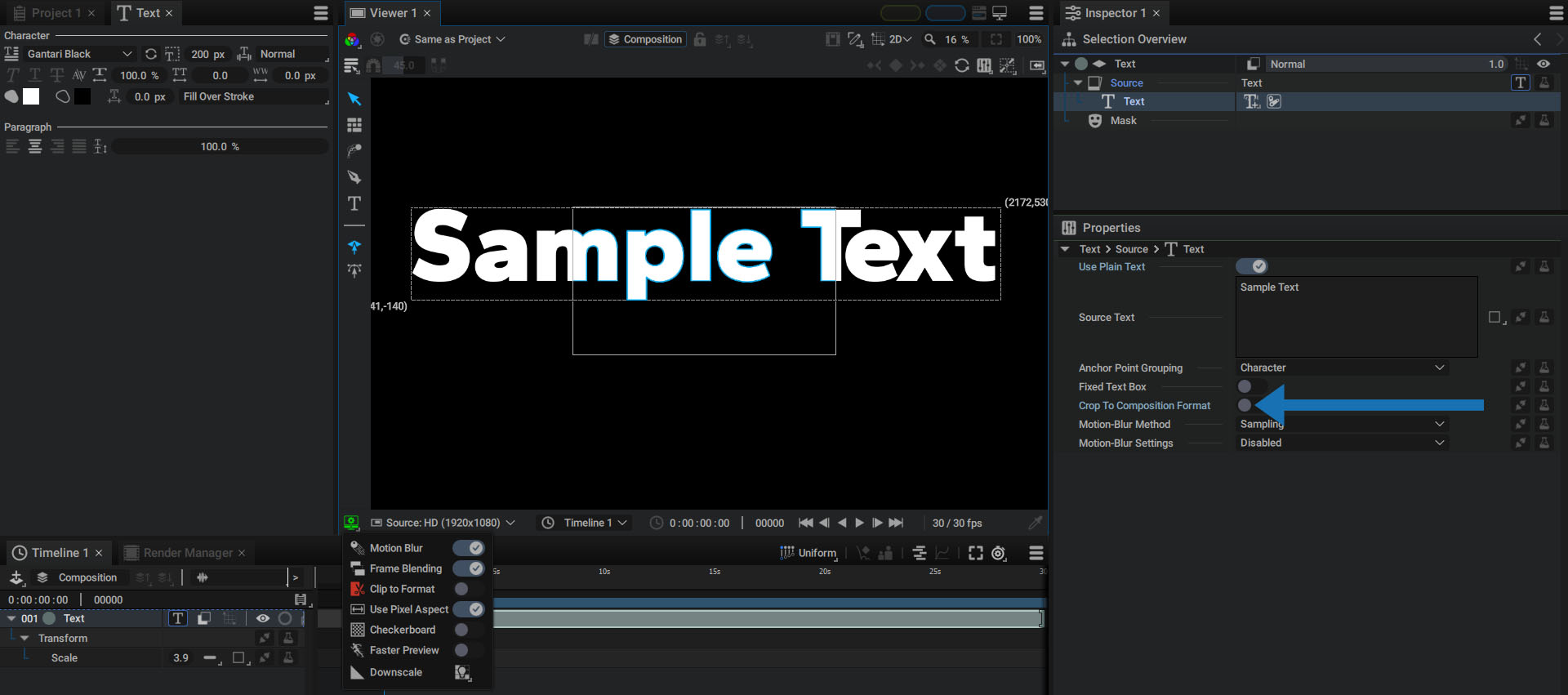Select the arrow selection tool in viewer

(354, 99)
